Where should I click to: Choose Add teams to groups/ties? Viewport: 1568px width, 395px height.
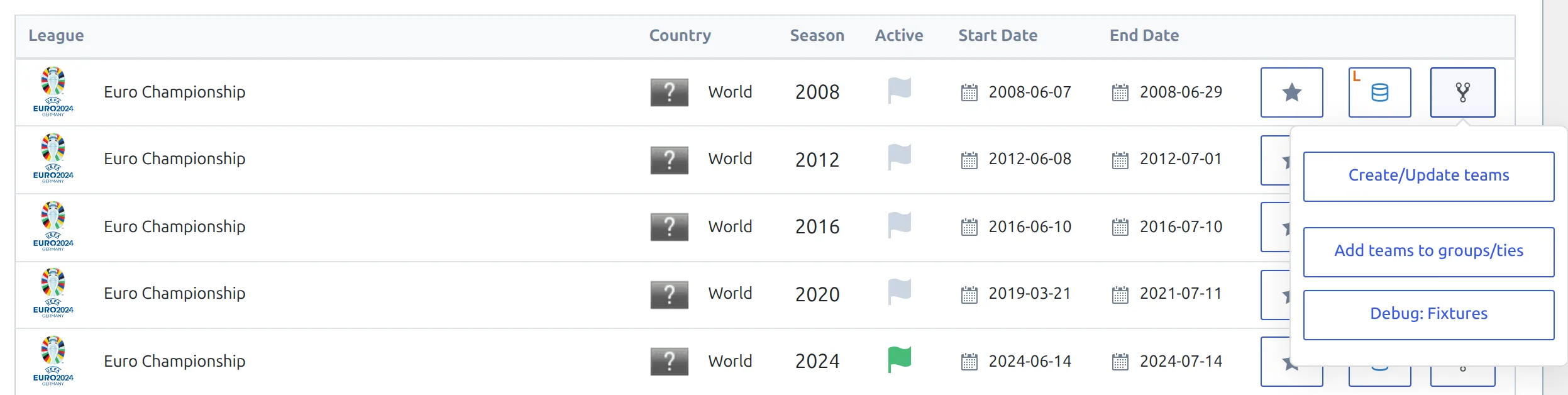tap(1428, 252)
